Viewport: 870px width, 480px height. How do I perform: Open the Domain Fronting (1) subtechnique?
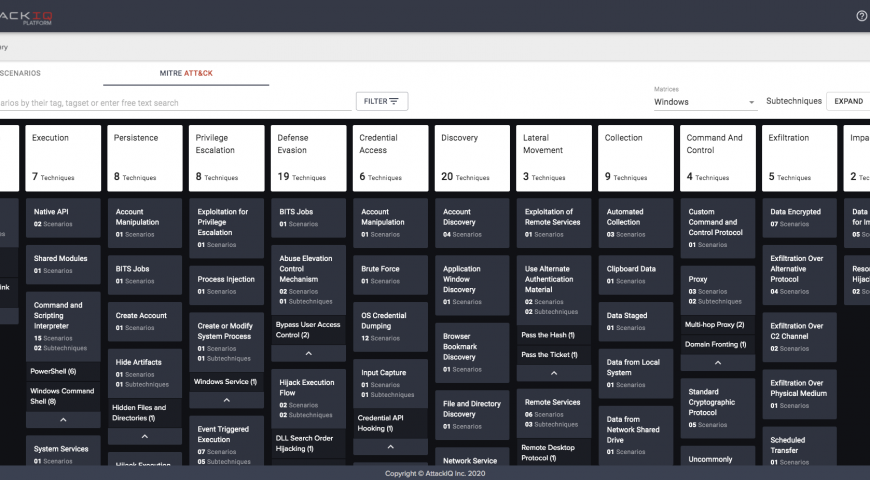718,345
